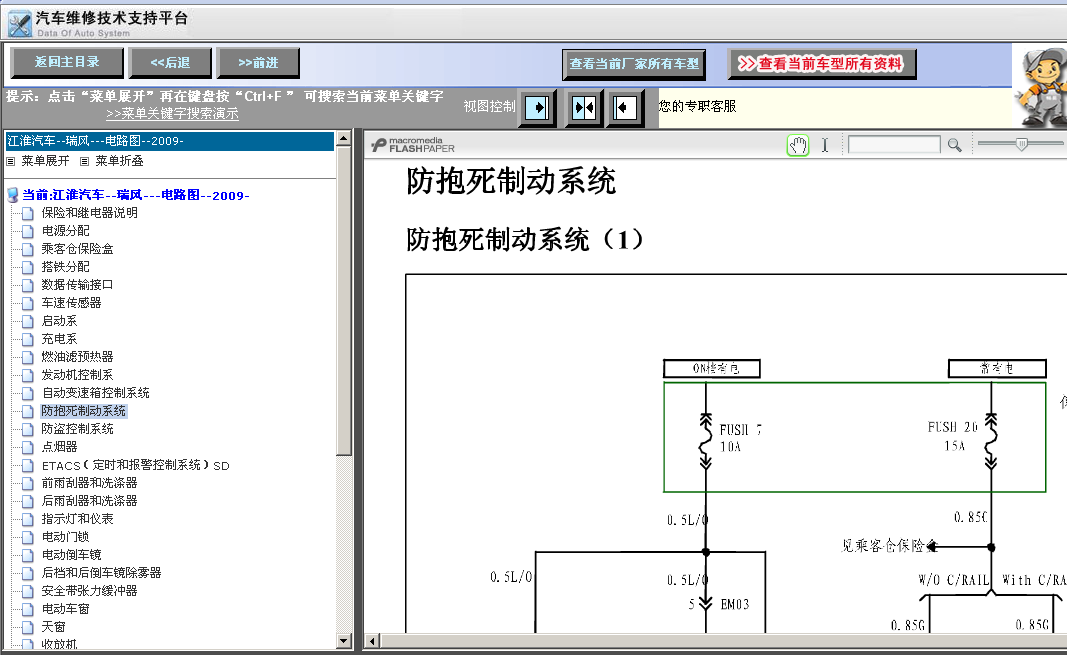Click the 菜单展开 expand icon

pos(10,161)
